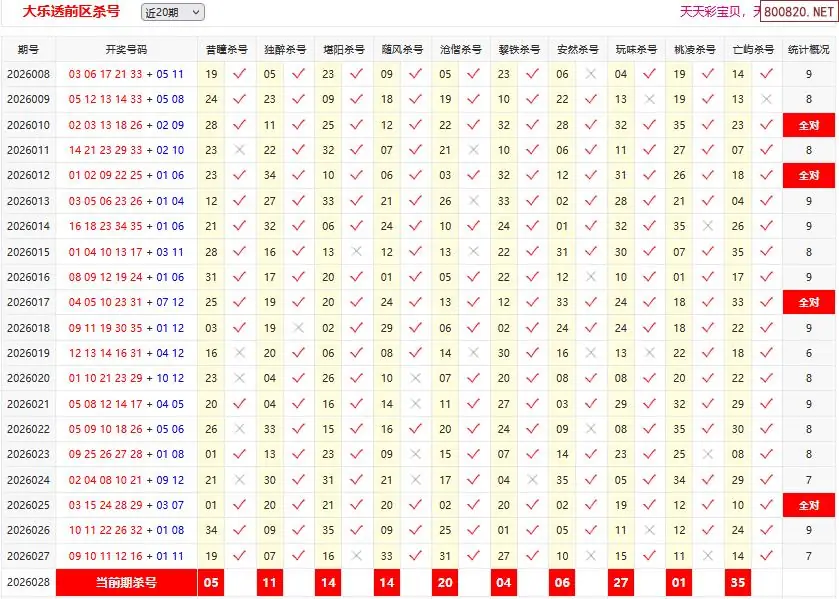Click the red 05 kill number box
Screen dimensions: 839x599
coord(210,582)
